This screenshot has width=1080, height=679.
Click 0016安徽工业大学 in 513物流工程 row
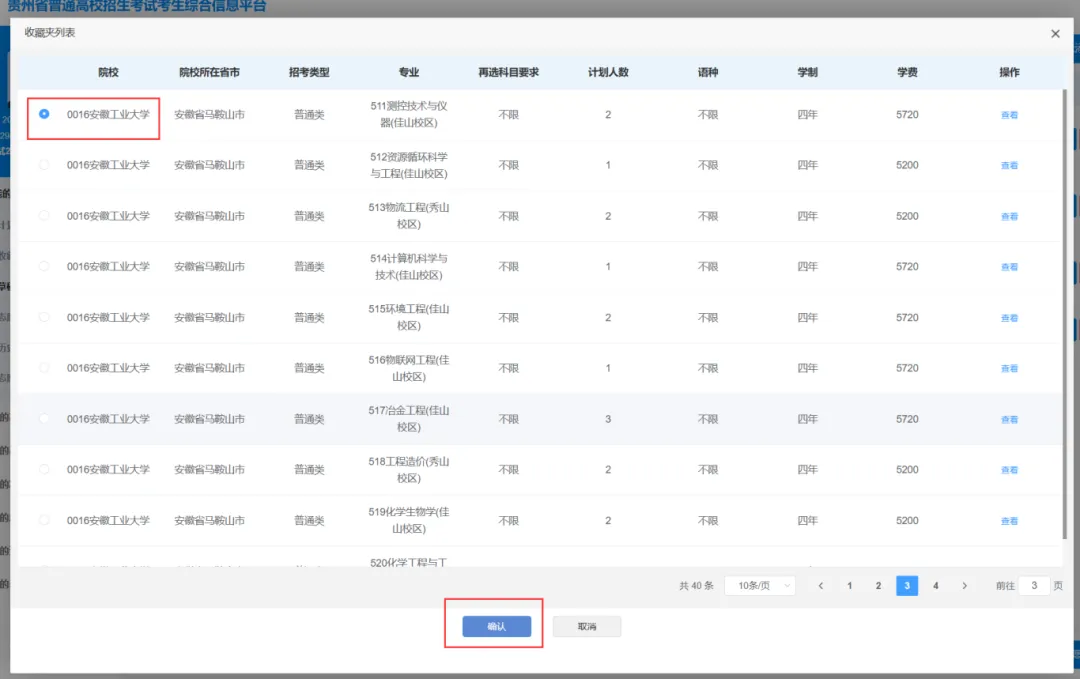click(x=108, y=216)
